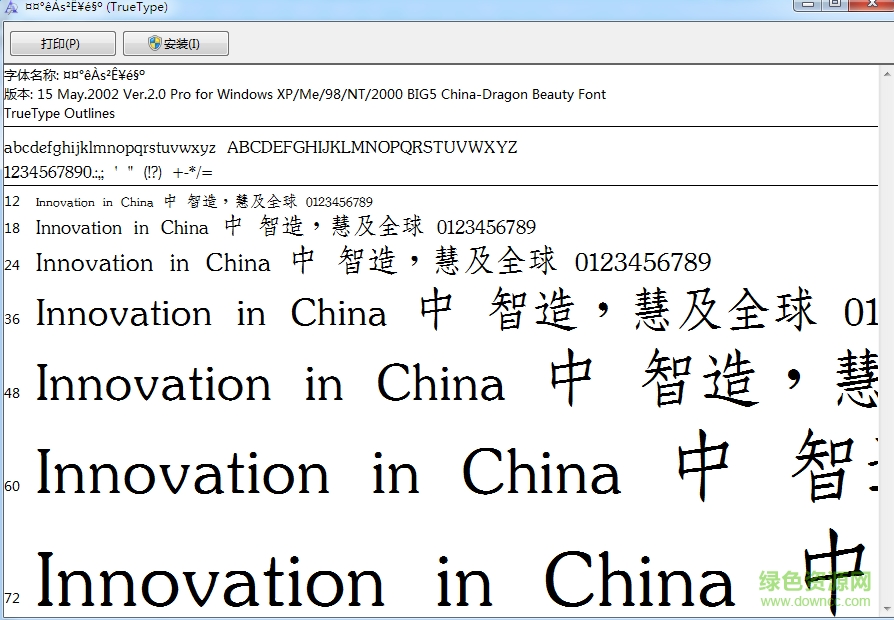Click the 打印(P) print button
This screenshot has width=894, height=620.
coord(60,44)
